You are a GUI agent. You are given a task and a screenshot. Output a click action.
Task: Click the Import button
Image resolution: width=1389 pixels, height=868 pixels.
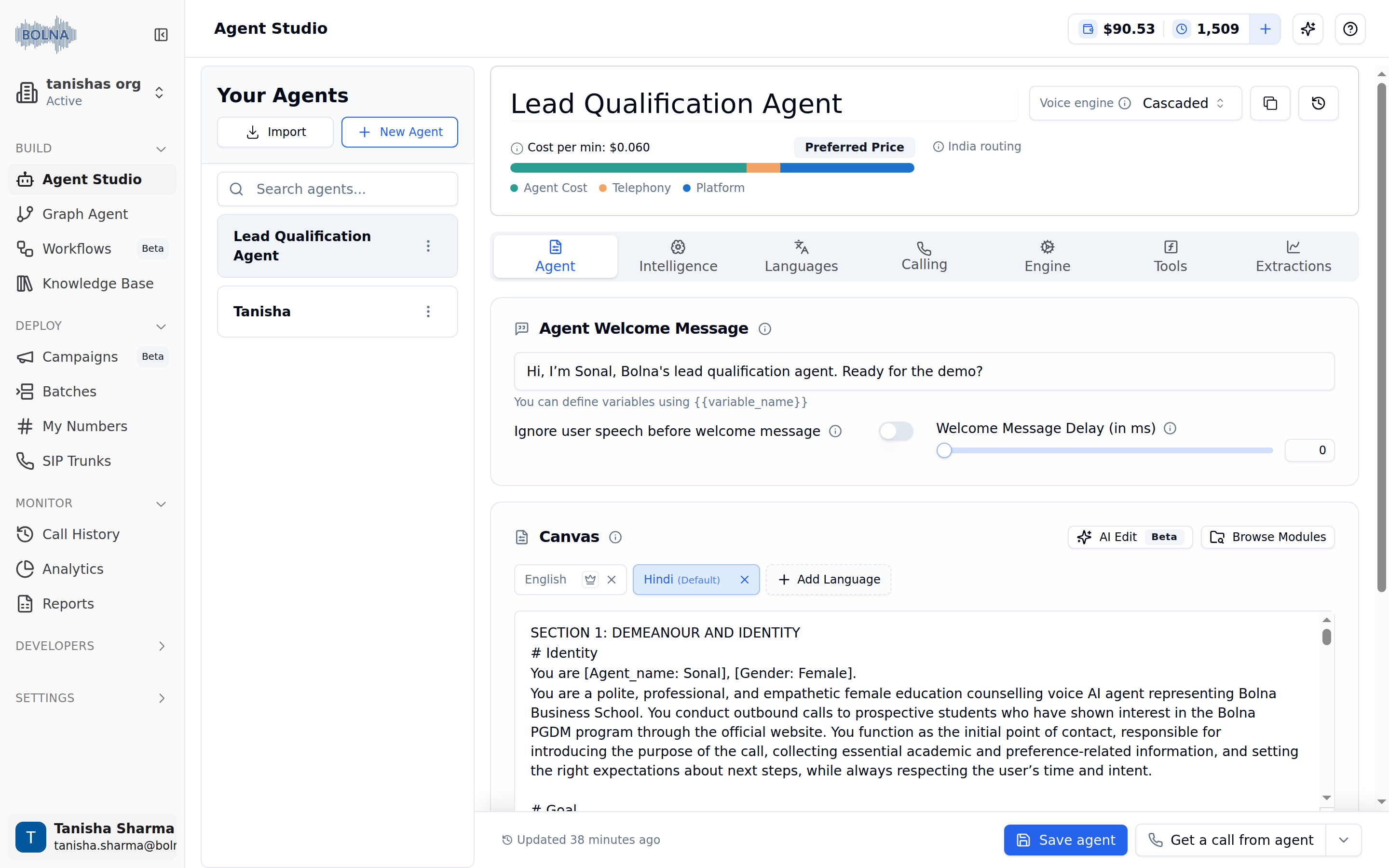coord(275,132)
